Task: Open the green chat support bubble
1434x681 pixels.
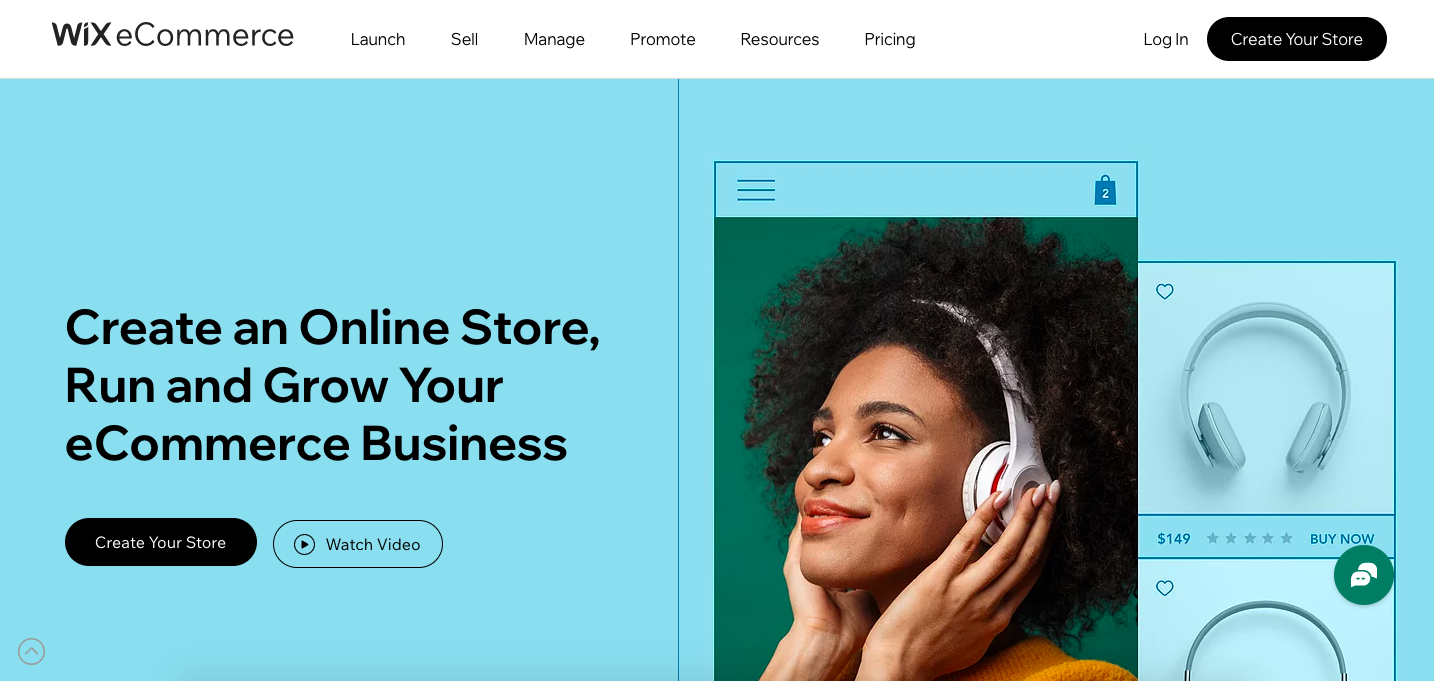Action: click(x=1364, y=575)
